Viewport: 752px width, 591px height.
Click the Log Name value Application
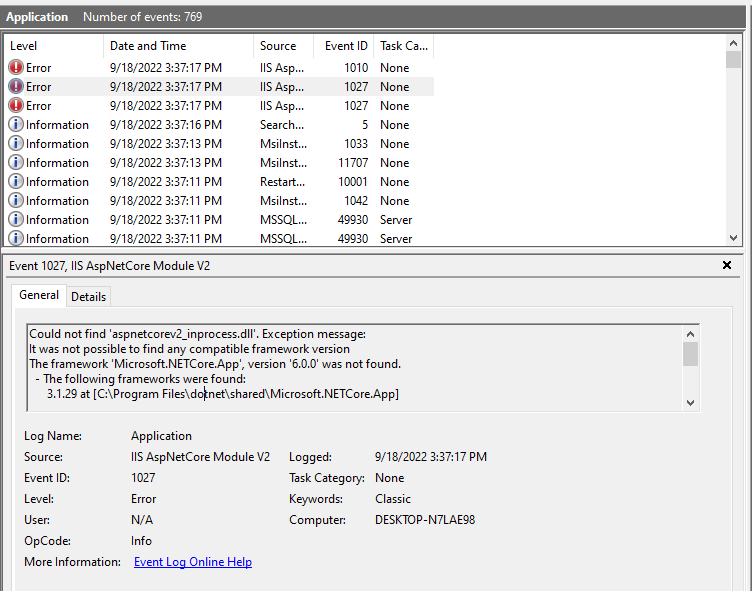coord(161,436)
